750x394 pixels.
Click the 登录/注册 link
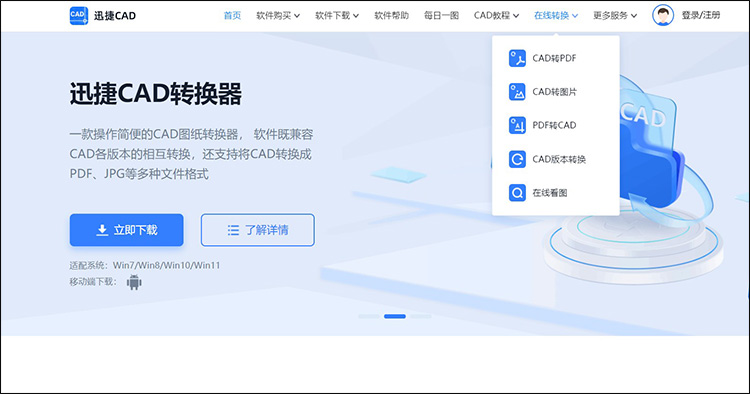pos(701,15)
